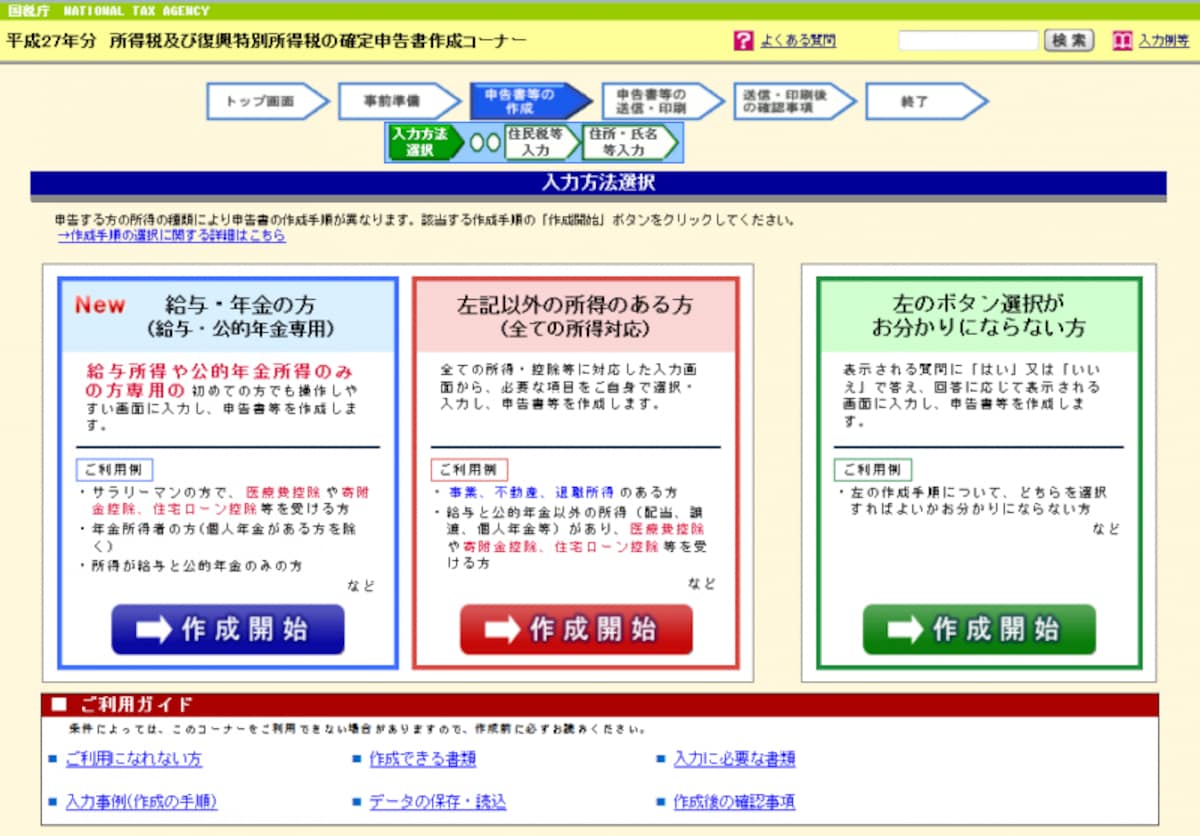Click the 年金所得者の方 bullet text
The image size is (1200, 836).
coord(224,537)
